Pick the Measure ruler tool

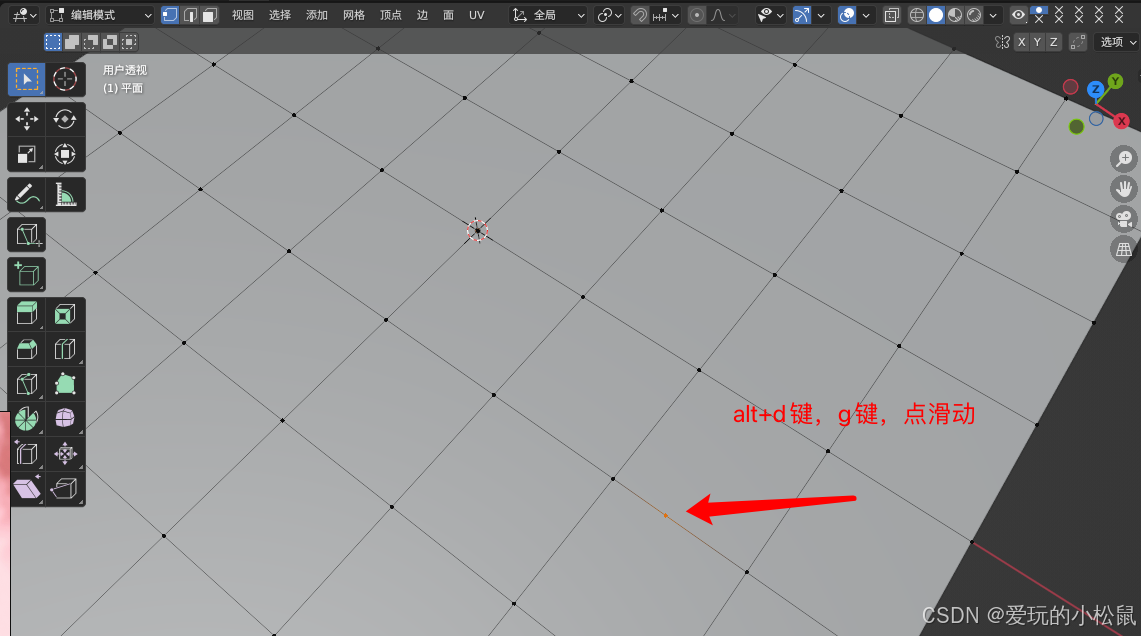tap(65, 195)
